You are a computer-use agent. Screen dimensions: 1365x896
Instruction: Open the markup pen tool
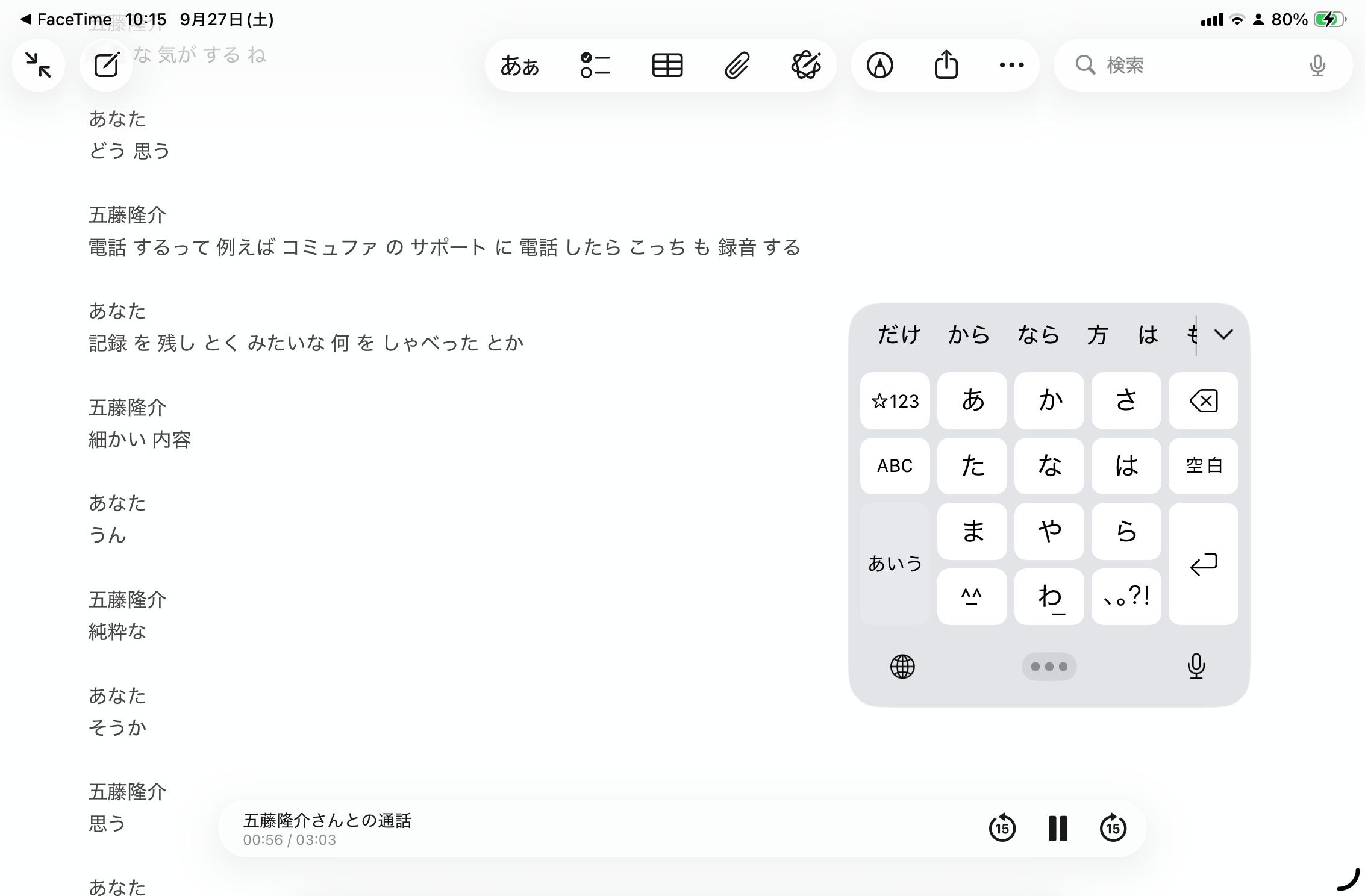tap(879, 65)
